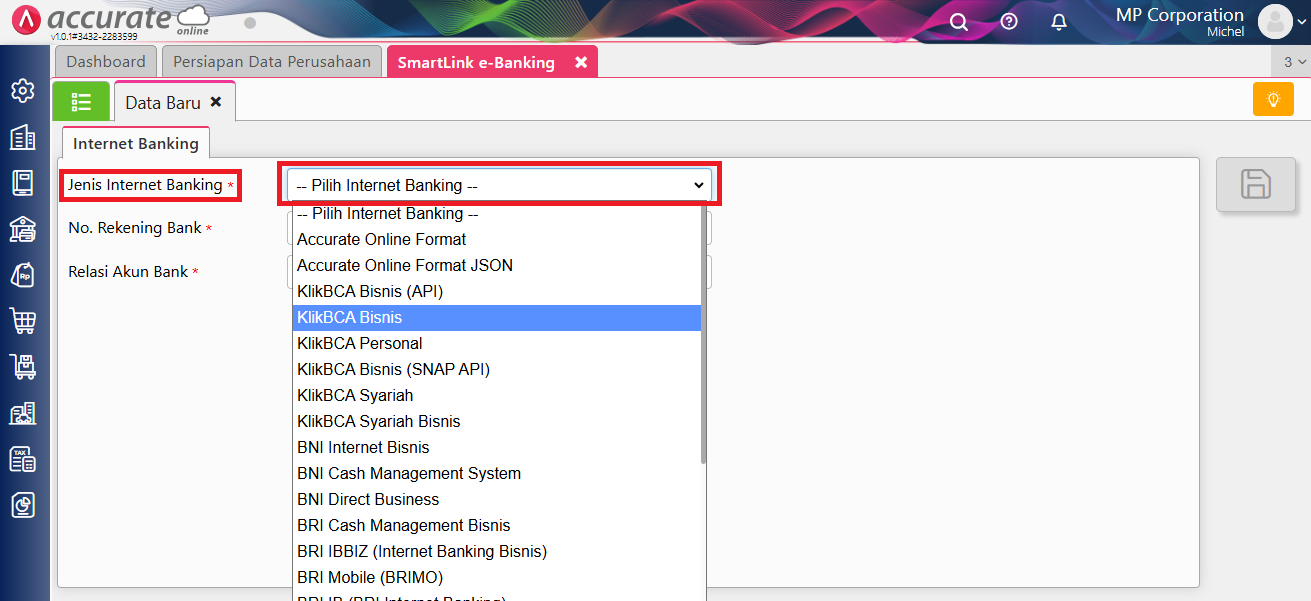The width and height of the screenshot is (1311, 601).
Task: Open the tax calculator sidebar icon
Action: pyautogui.click(x=22, y=459)
